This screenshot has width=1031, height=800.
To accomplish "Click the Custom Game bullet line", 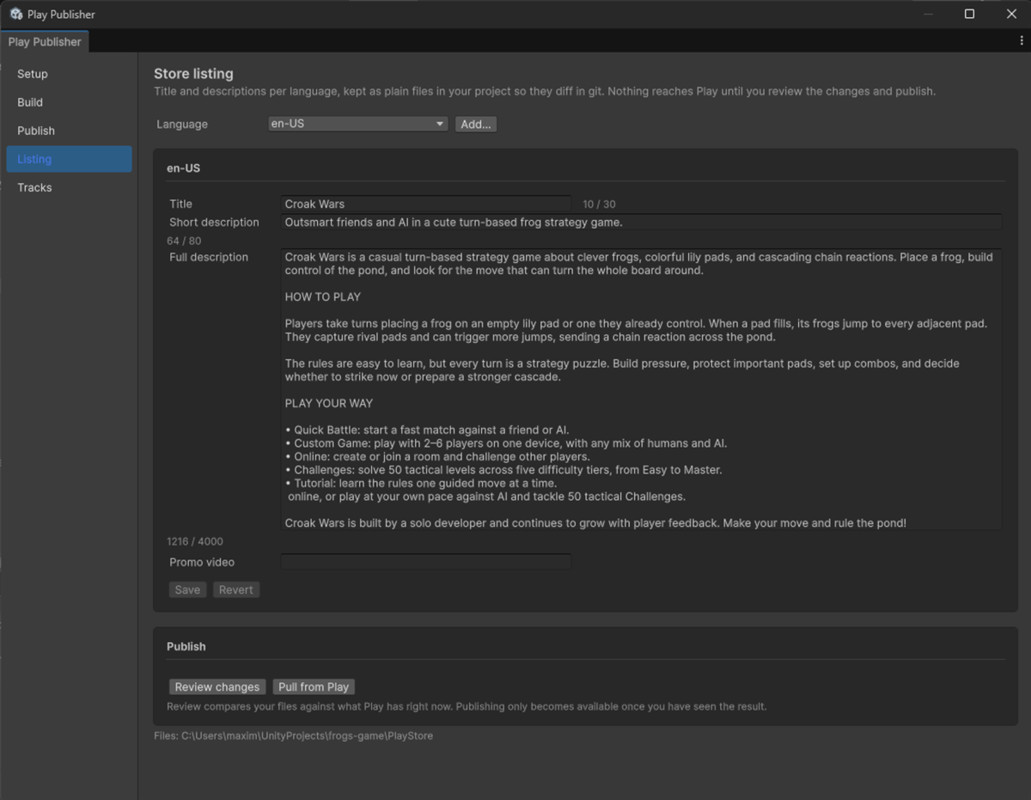I will pos(506,443).
